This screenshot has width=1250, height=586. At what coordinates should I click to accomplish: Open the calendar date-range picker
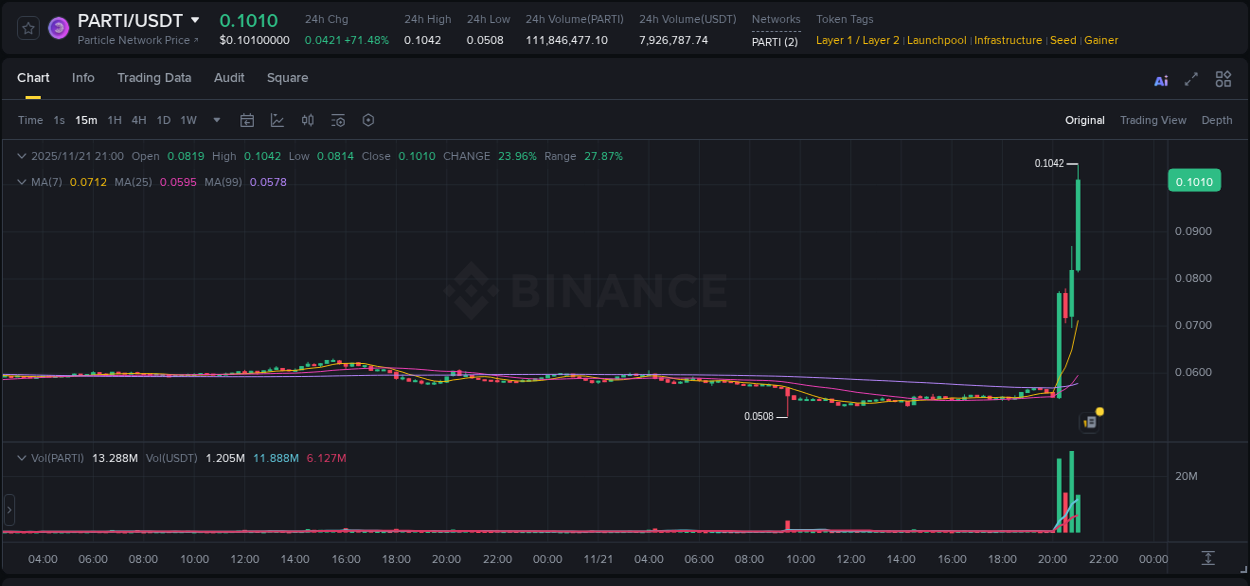[247, 119]
